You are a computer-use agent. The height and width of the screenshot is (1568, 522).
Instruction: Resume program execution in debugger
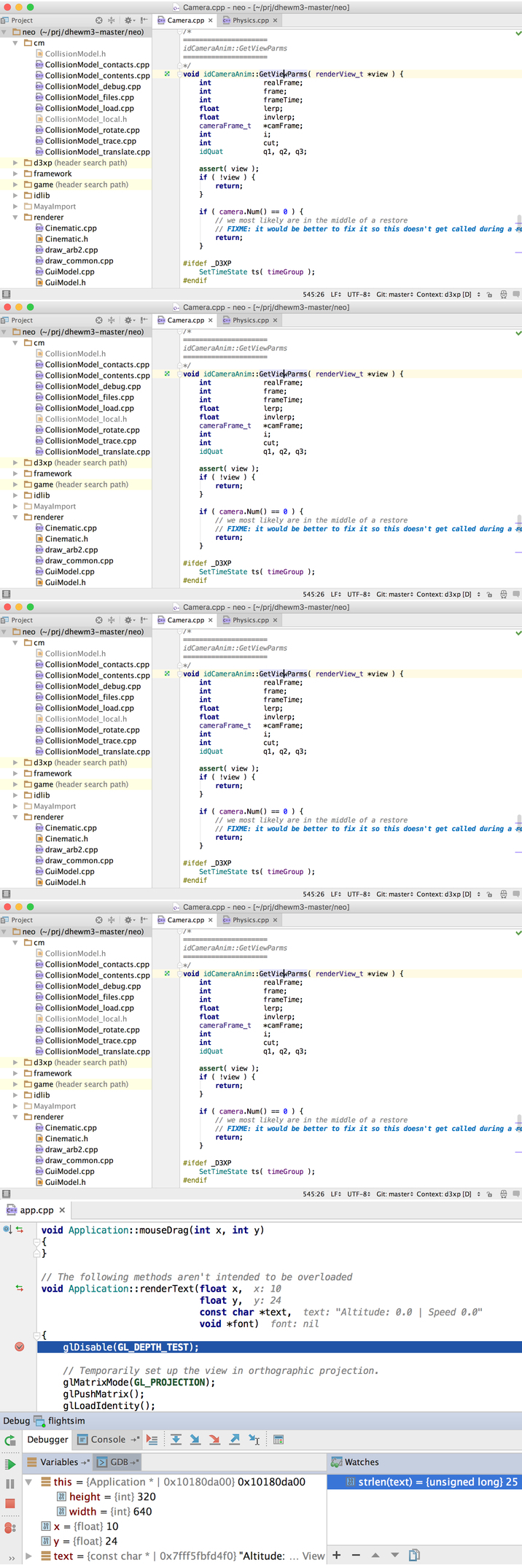pos(9,1464)
